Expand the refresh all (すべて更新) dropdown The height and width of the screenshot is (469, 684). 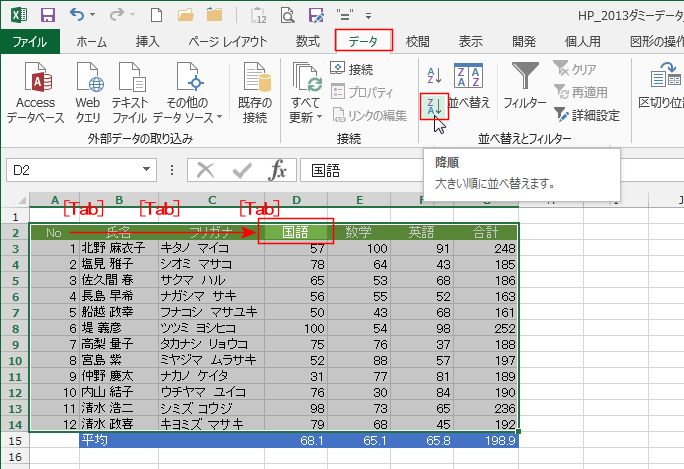pos(306,117)
